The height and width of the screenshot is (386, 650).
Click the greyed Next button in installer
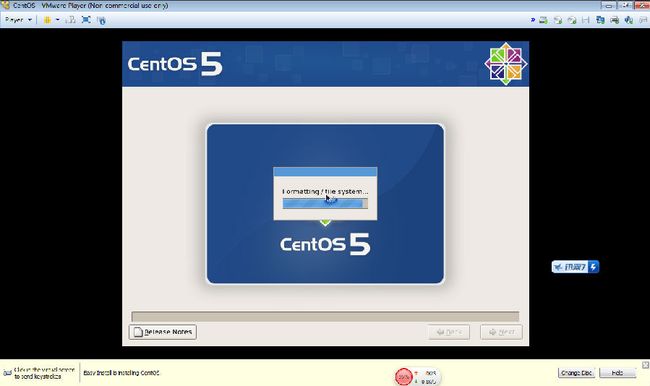501,332
